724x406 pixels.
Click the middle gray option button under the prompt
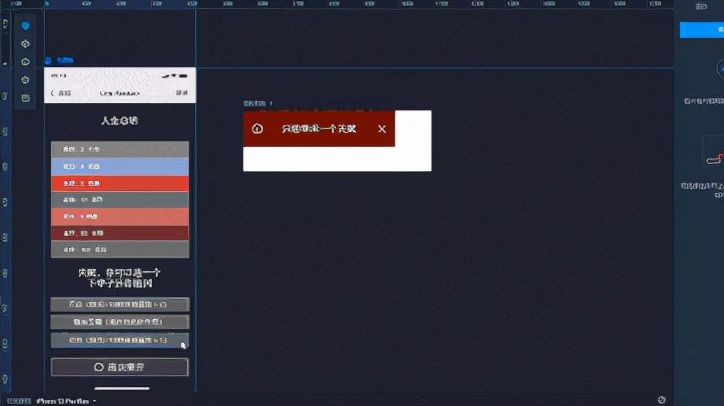(x=120, y=322)
